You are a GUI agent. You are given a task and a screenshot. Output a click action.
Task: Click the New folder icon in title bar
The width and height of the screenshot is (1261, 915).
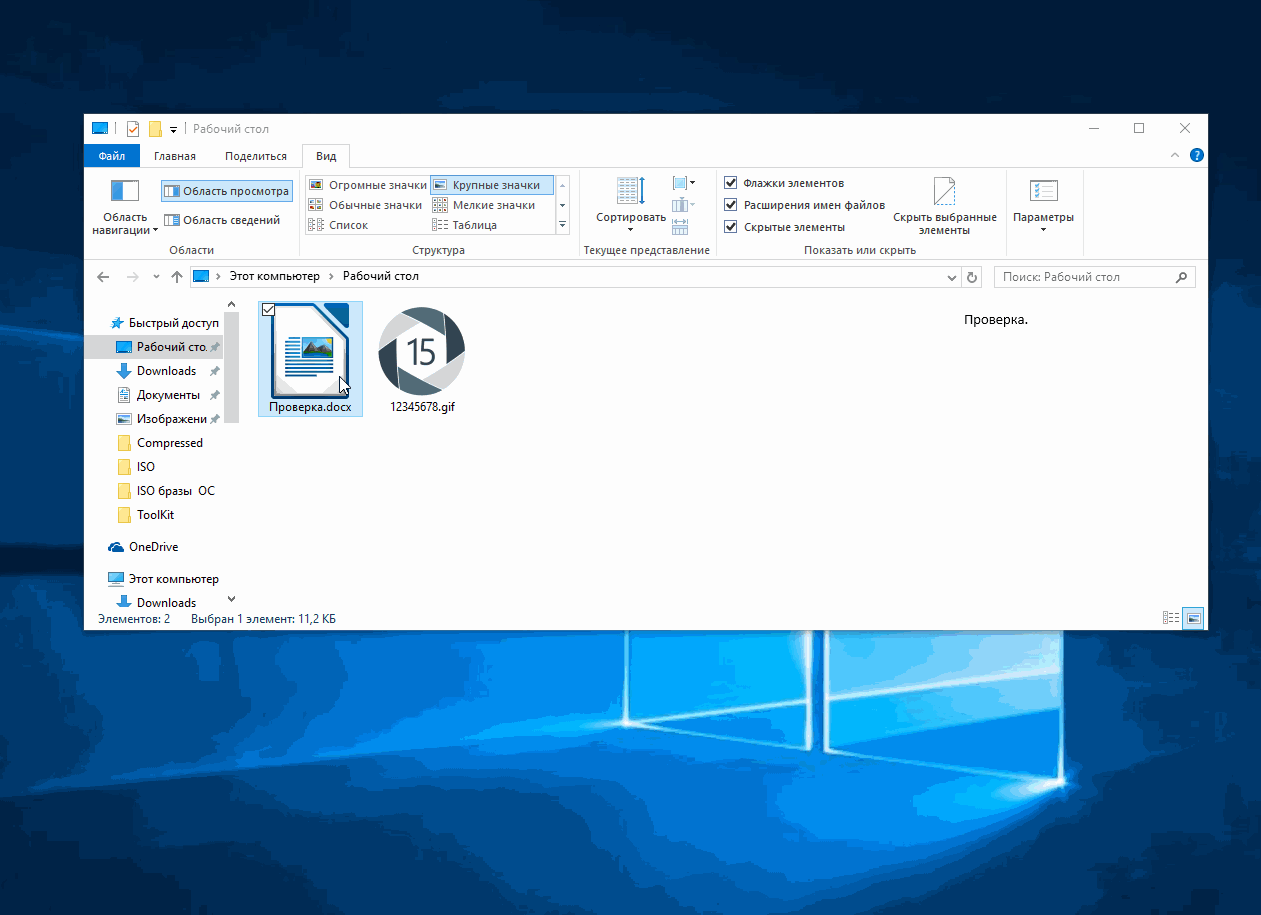[x=155, y=128]
